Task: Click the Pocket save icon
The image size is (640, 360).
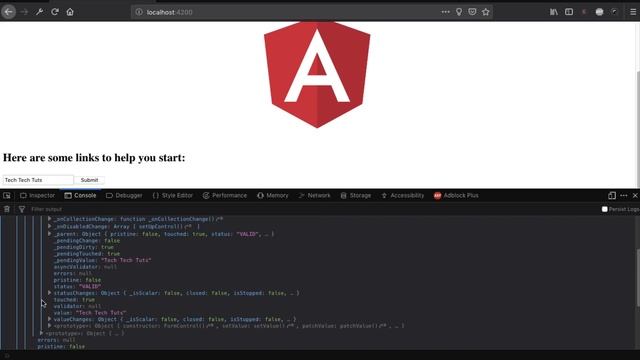Action: point(472,12)
